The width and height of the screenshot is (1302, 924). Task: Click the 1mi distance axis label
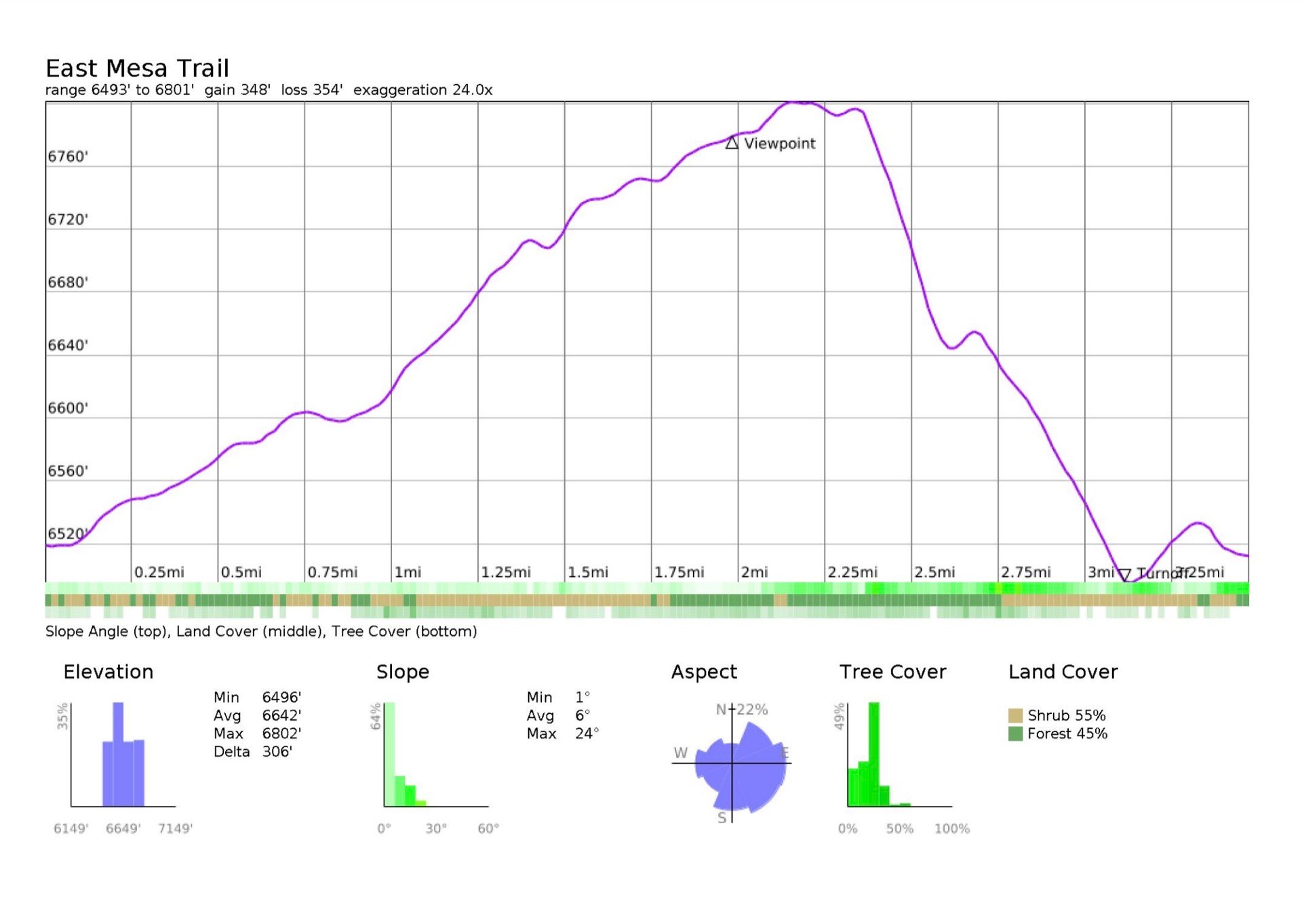click(x=408, y=572)
